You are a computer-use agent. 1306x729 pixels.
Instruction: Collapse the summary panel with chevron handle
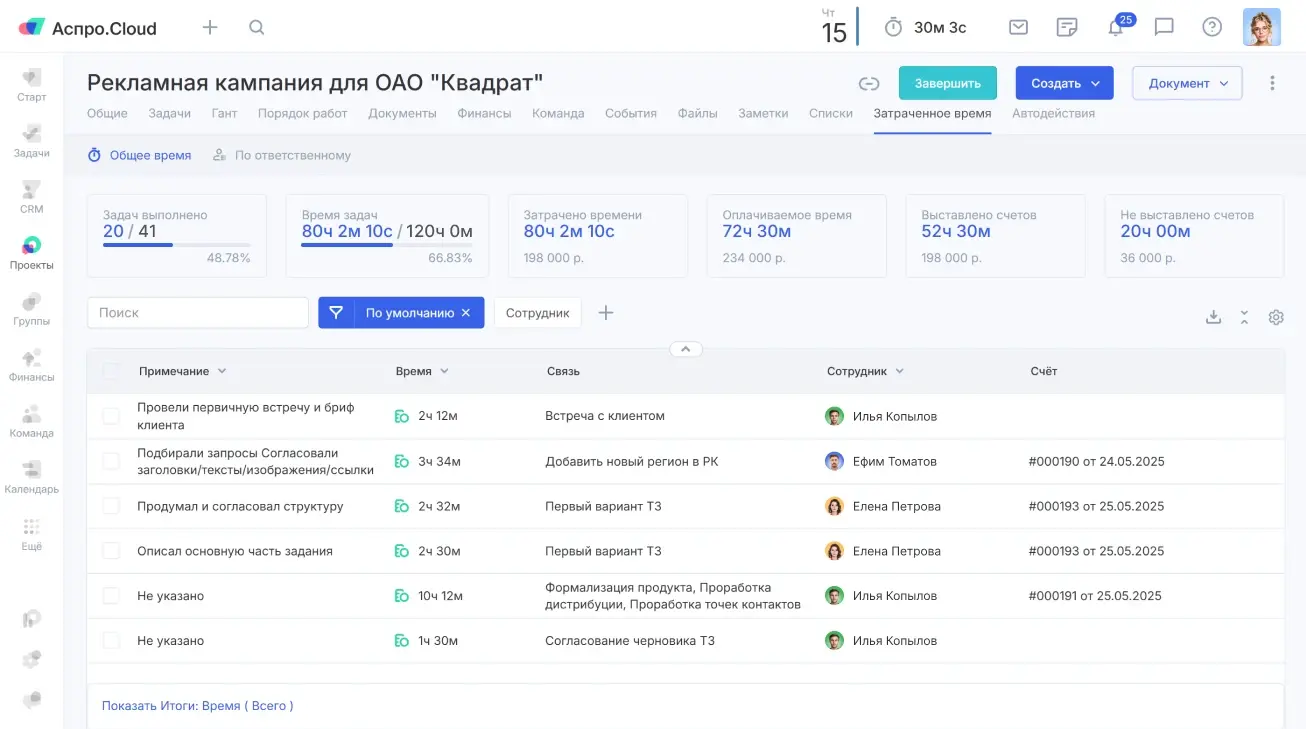pyautogui.click(x=685, y=349)
